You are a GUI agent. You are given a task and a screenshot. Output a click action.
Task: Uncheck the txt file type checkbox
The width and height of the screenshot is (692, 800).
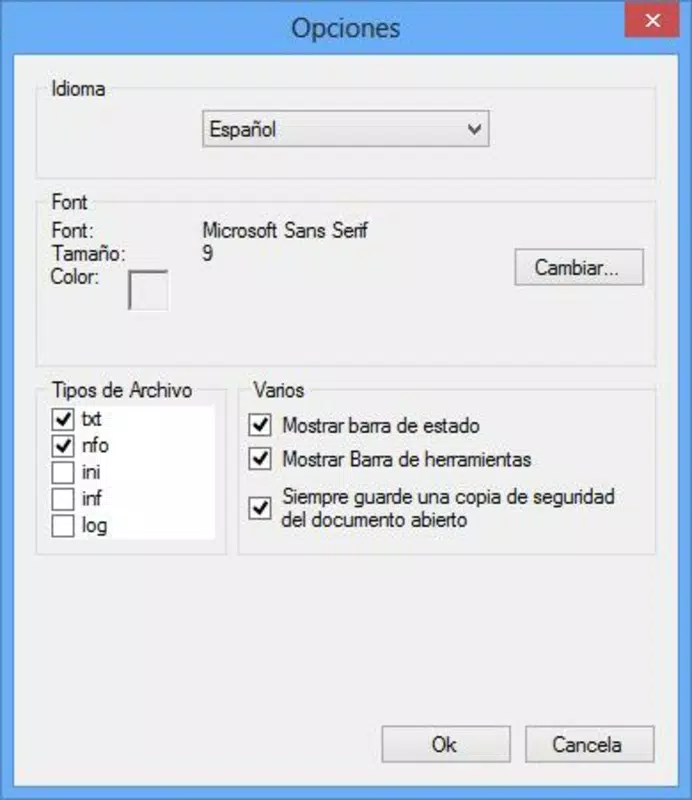coord(63,419)
